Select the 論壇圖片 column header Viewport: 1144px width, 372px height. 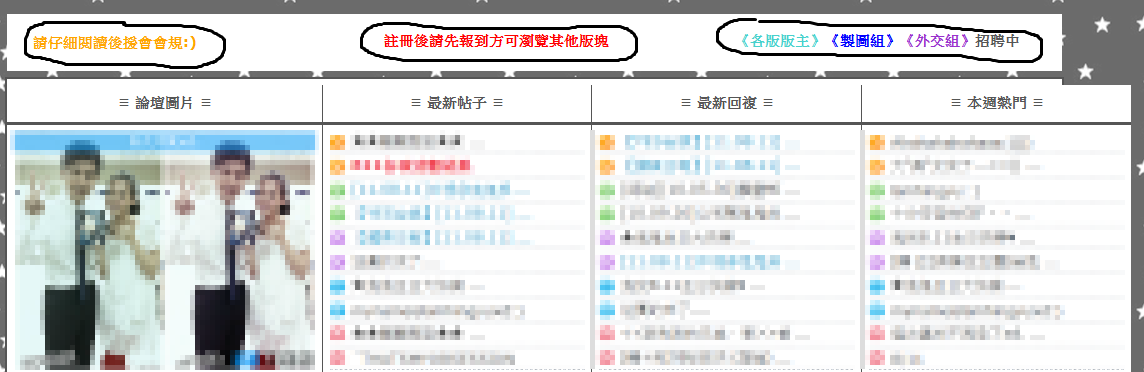pos(165,104)
